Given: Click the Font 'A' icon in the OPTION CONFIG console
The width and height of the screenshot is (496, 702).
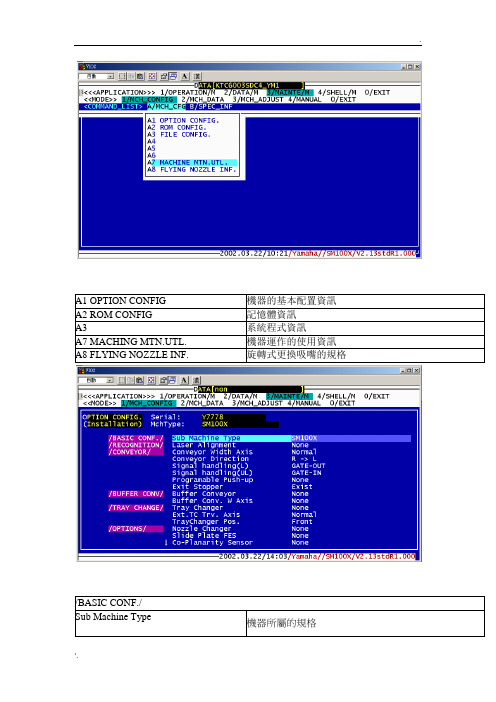Looking at the screenshot, I should 184,380.
